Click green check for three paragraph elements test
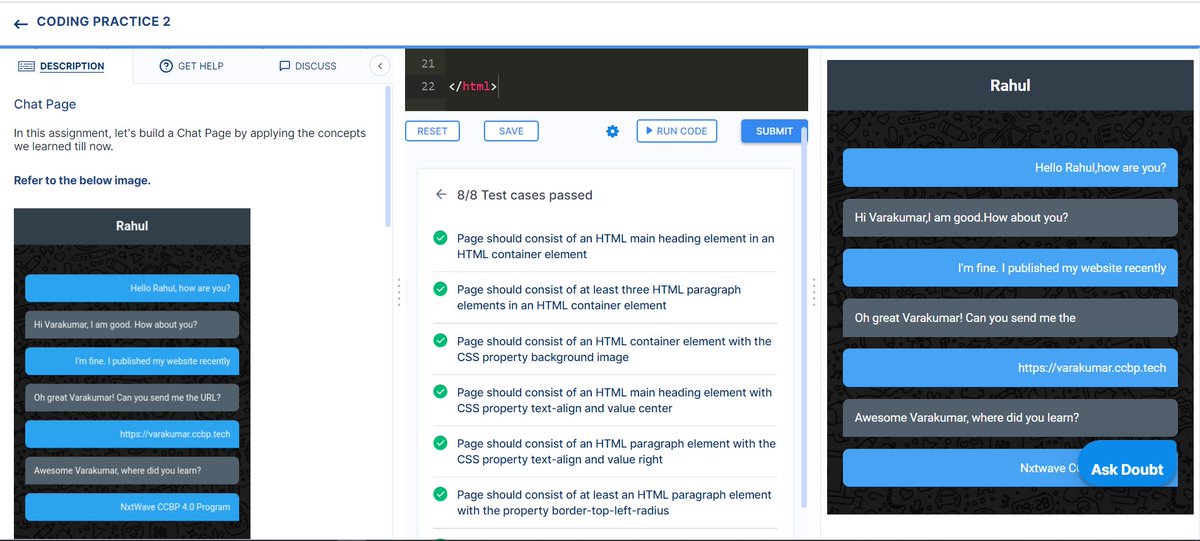The width and height of the screenshot is (1200, 541). click(440, 289)
